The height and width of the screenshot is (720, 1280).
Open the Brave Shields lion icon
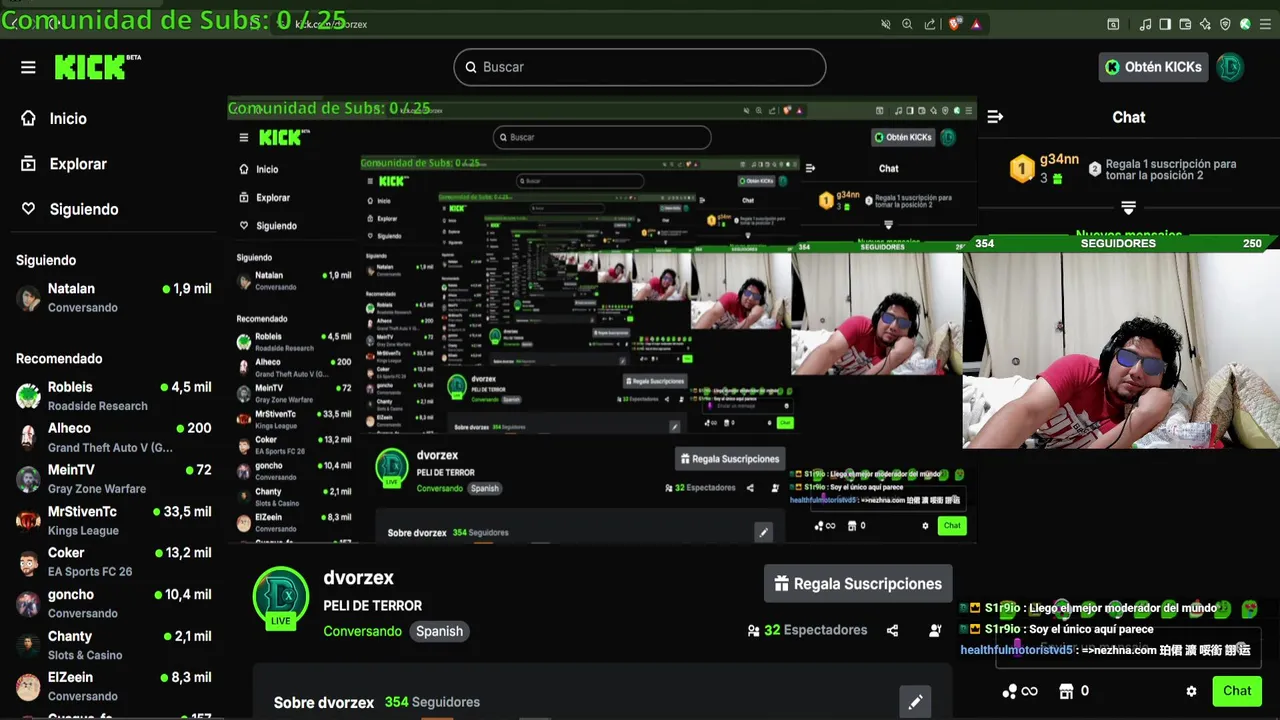tap(955, 24)
